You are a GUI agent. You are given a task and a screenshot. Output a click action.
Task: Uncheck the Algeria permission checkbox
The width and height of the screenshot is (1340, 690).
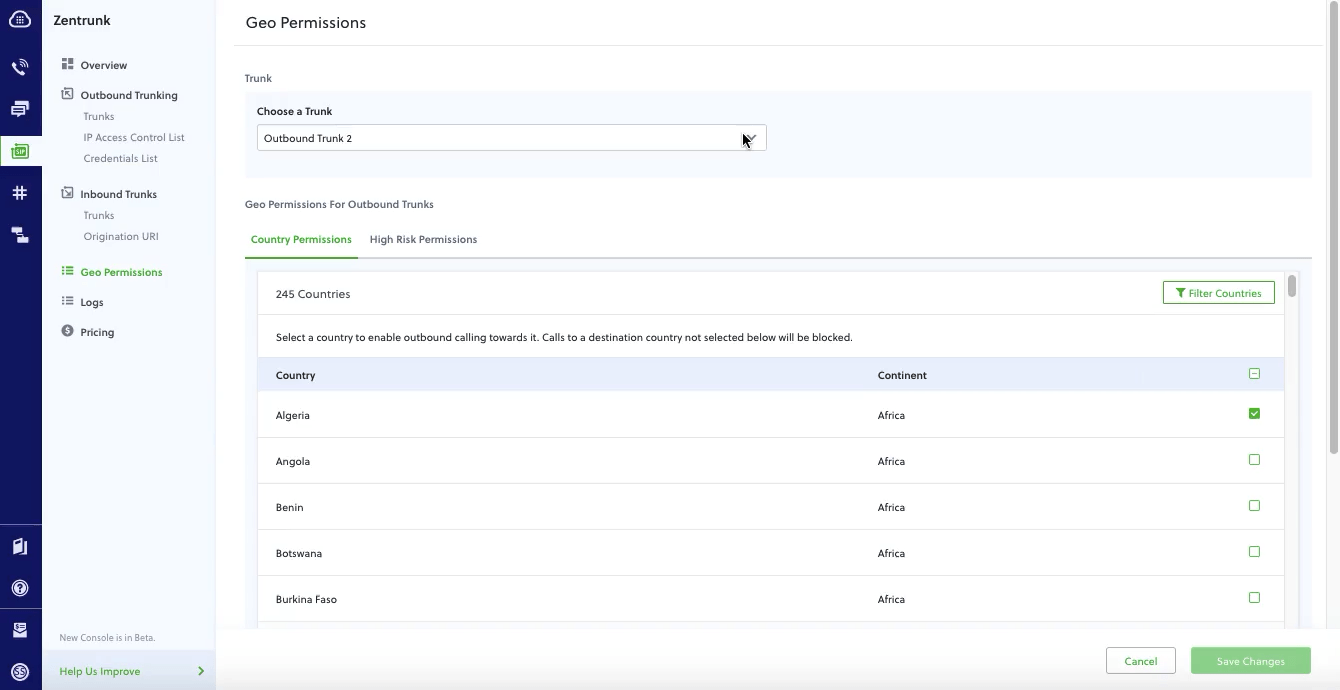(1254, 413)
